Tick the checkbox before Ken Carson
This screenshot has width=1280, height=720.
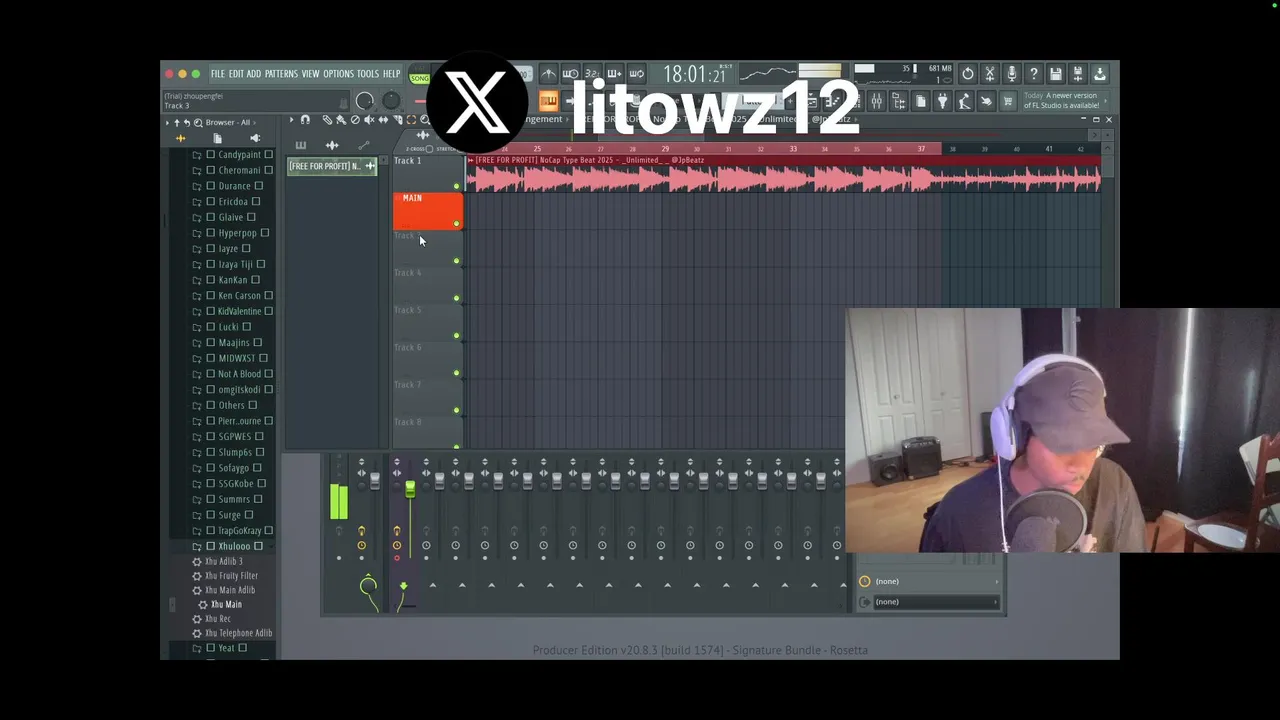tap(210, 296)
